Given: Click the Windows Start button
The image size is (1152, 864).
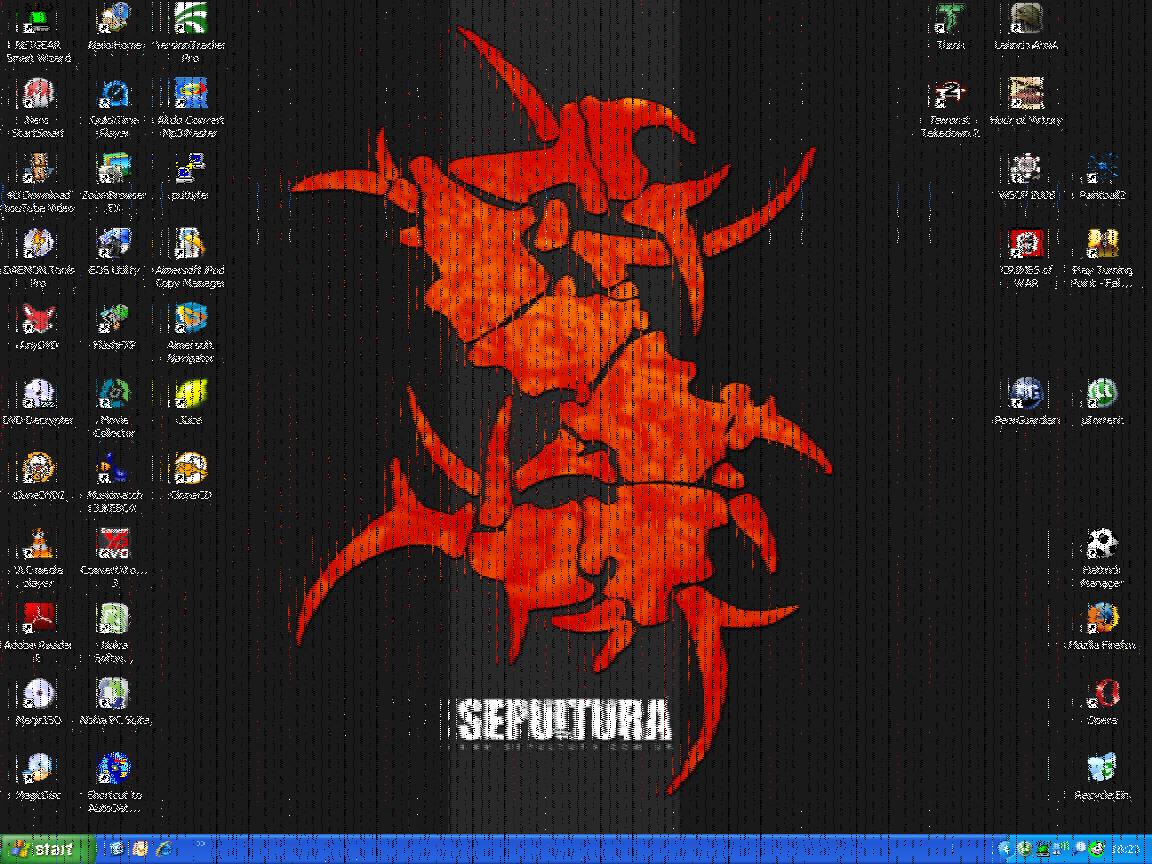Looking at the screenshot, I should (x=47, y=849).
